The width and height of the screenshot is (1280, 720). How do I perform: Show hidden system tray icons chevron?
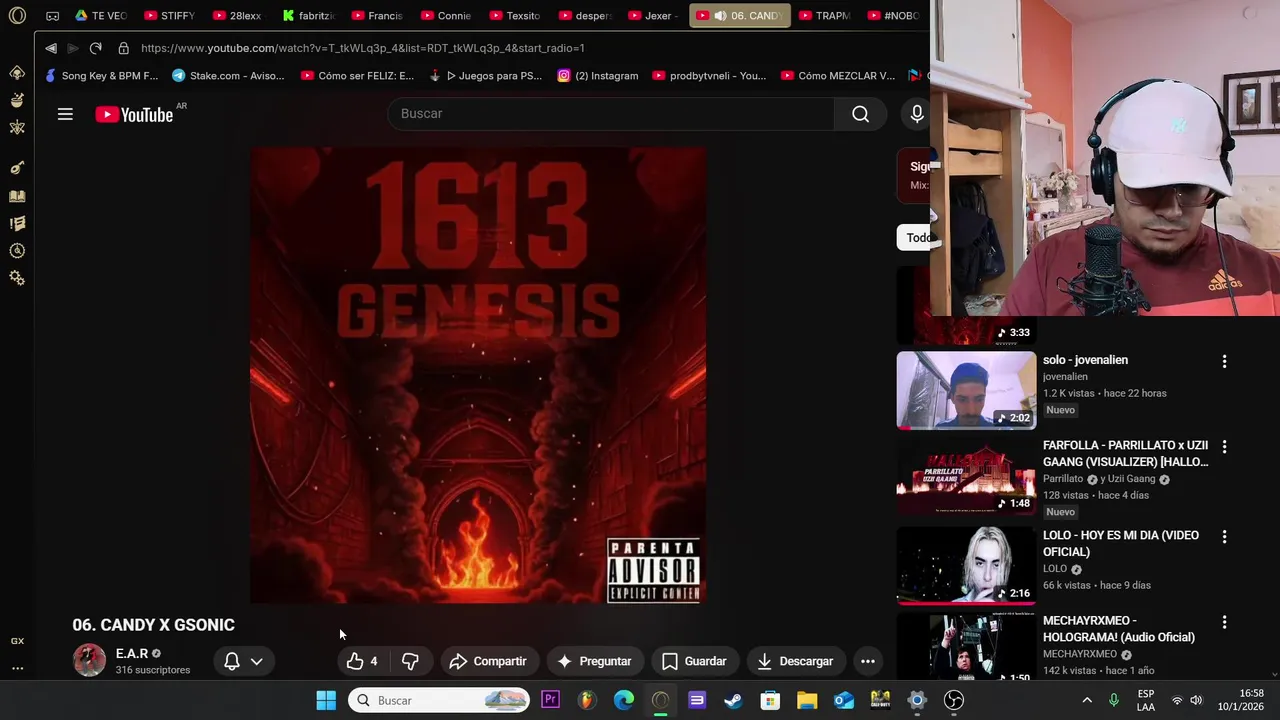1087,700
